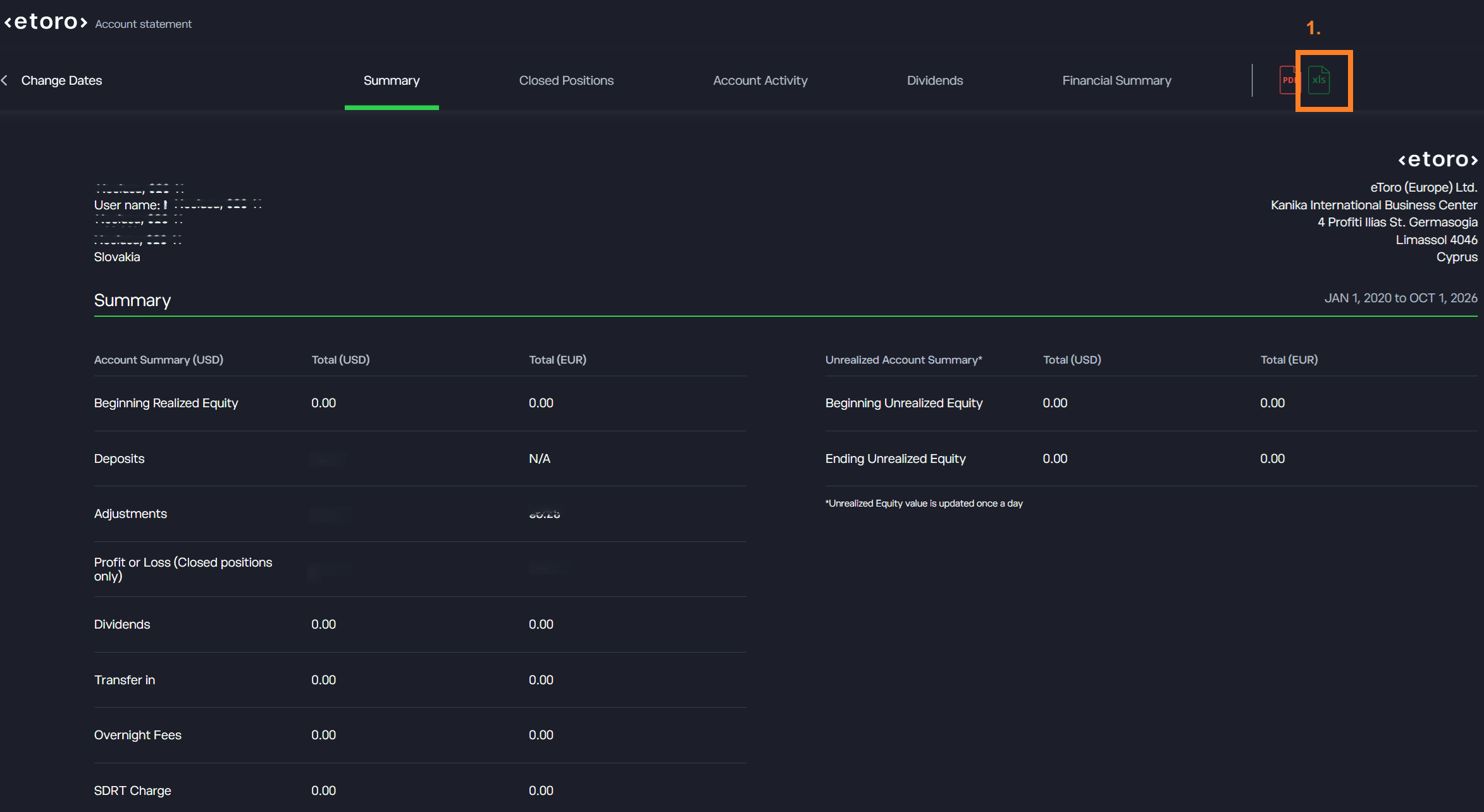Click the Summary section heading

tap(132, 300)
